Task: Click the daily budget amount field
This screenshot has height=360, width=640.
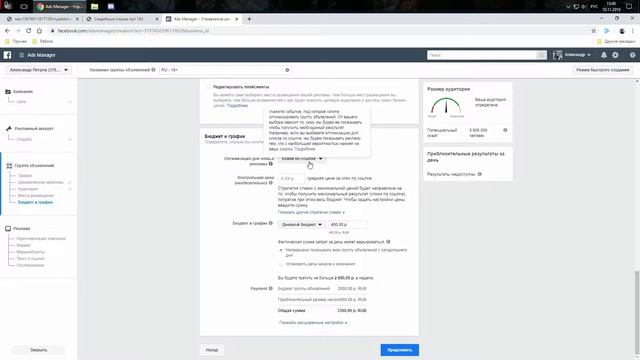Action: 347,224
